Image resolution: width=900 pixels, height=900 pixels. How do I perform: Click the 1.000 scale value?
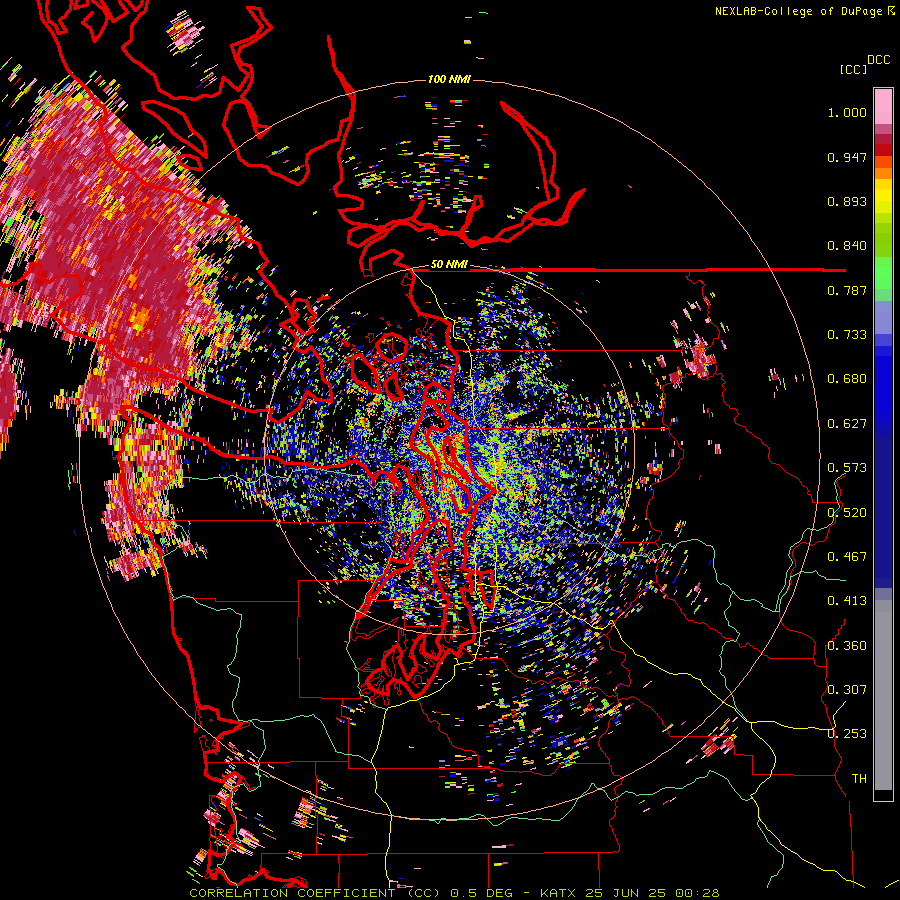(x=847, y=112)
